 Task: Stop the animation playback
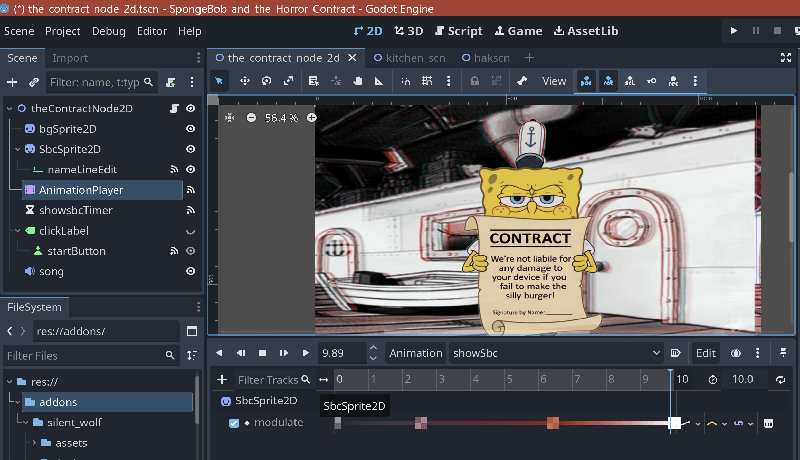262,353
